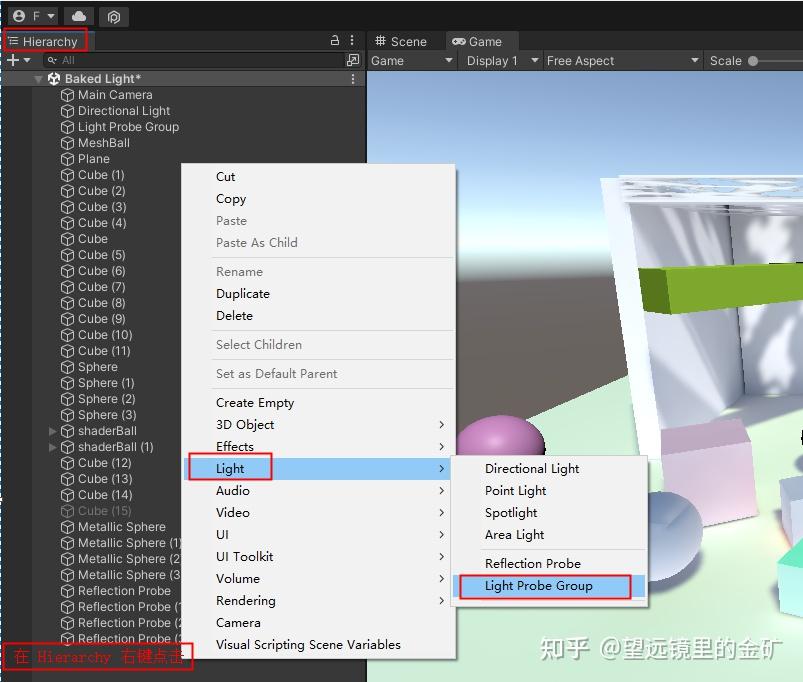
Task: Click the Plane object cube icon
Action: point(67,159)
